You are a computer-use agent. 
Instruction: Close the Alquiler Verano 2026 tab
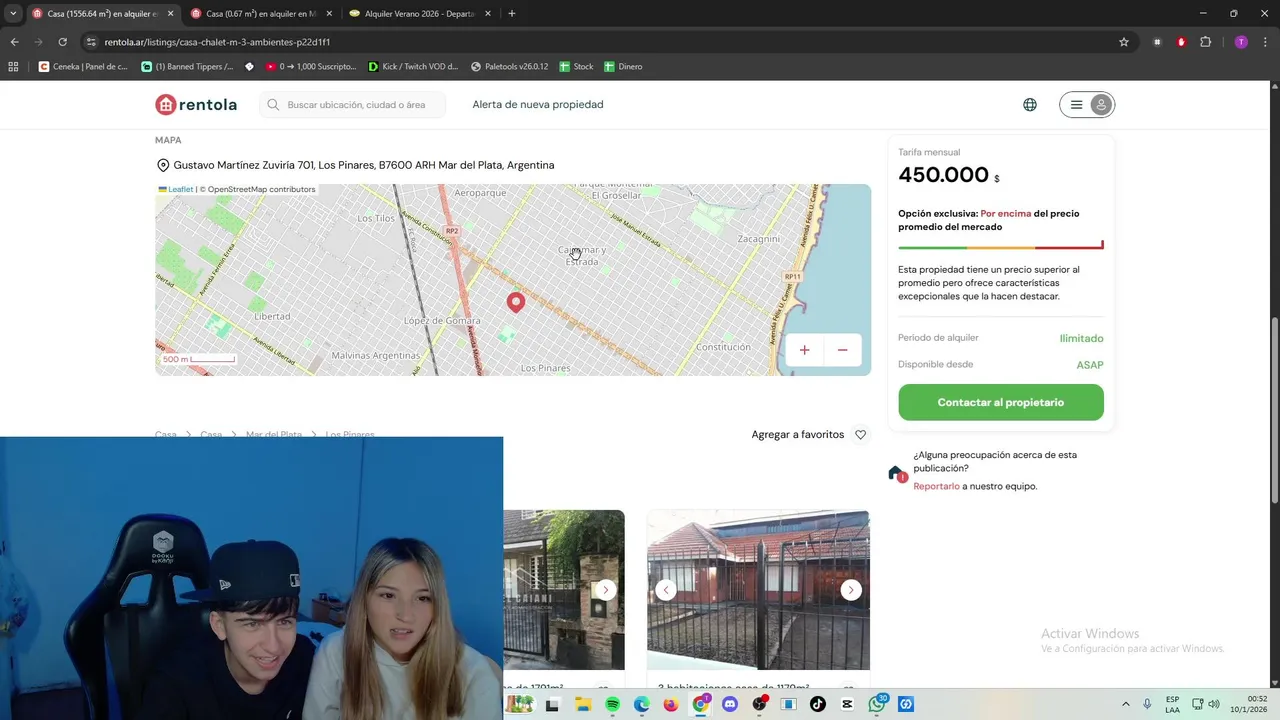click(x=488, y=14)
